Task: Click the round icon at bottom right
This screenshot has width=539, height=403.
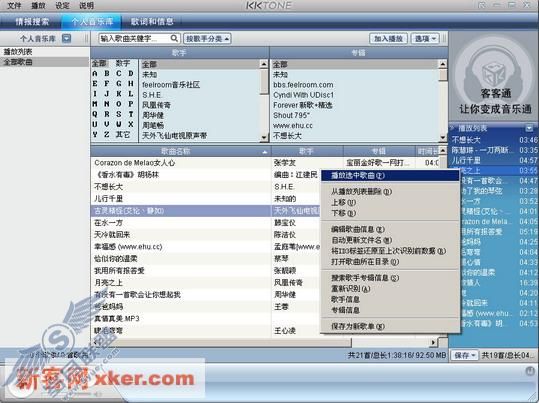Action: click(x=530, y=371)
